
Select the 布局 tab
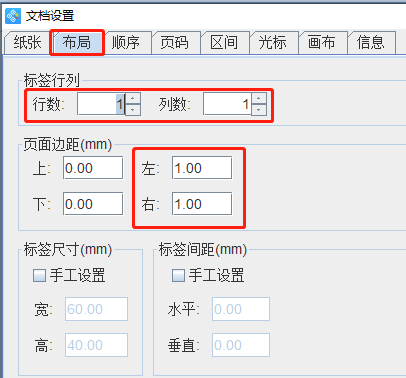coord(77,43)
